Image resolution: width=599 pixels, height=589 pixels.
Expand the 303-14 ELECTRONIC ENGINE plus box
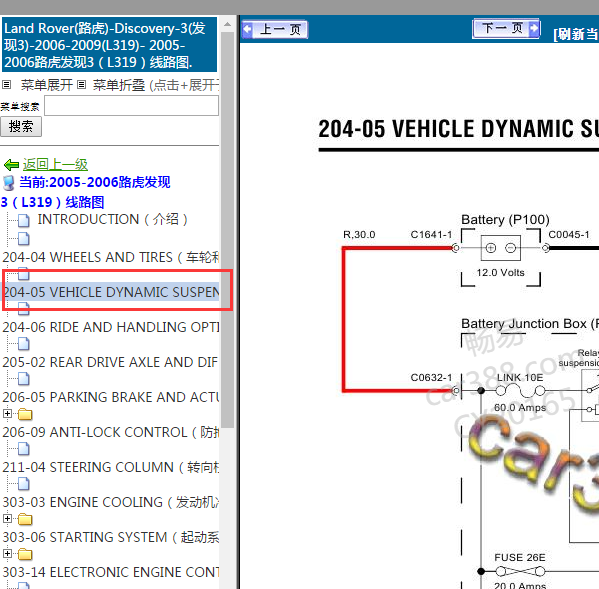(7, 553)
